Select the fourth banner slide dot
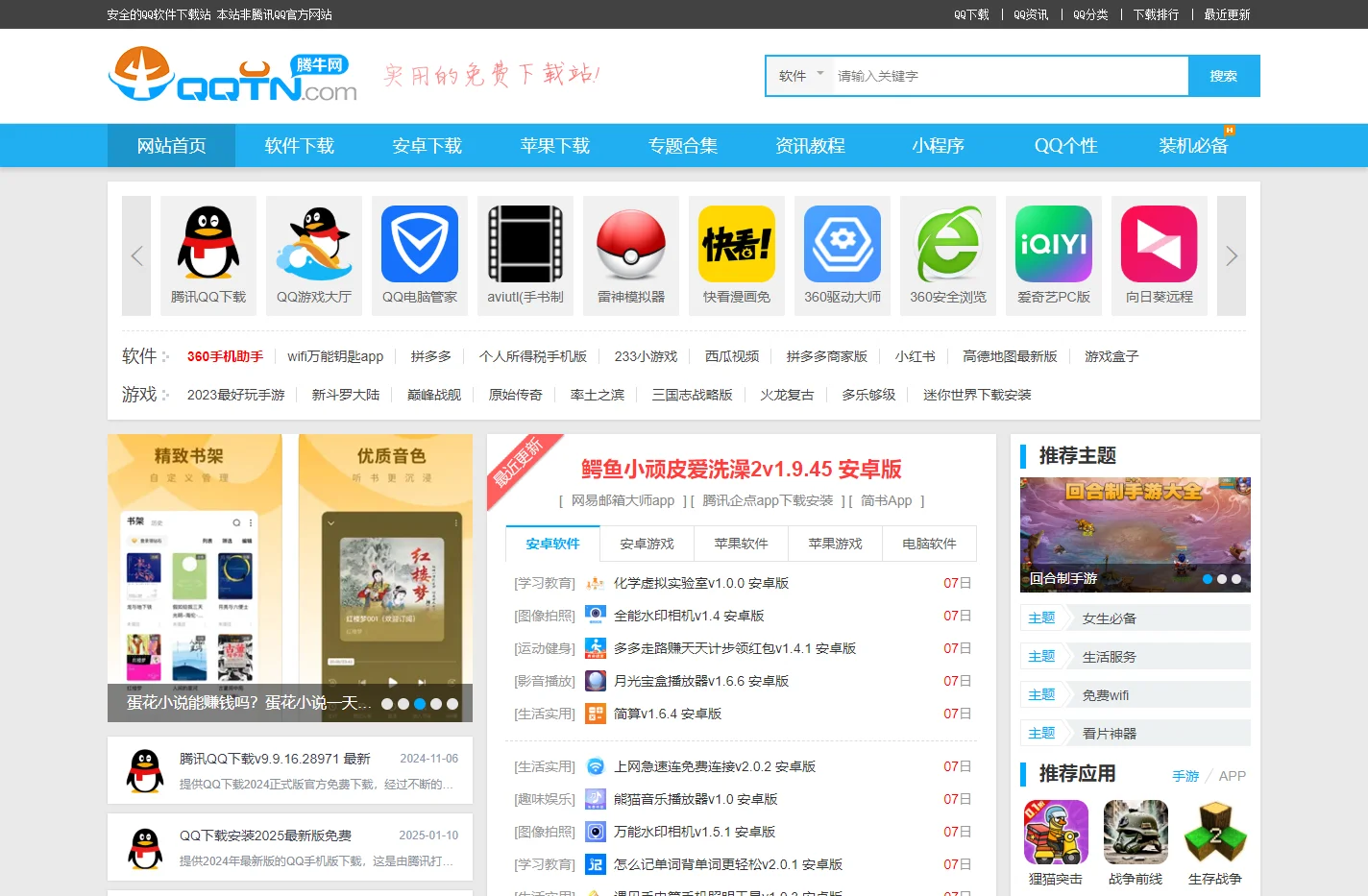Viewport: 1368px width, 896px height. 436,704
